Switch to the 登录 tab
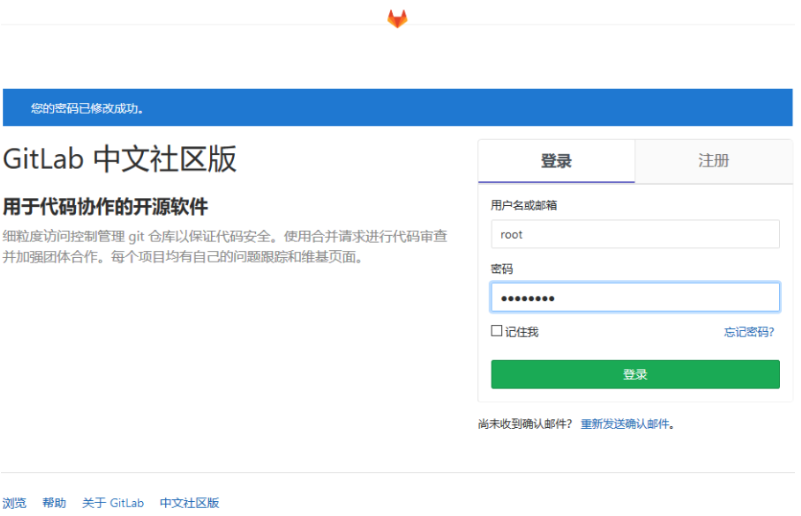The width and height of the screenshot is (801, 516). (x=556, y=161)
